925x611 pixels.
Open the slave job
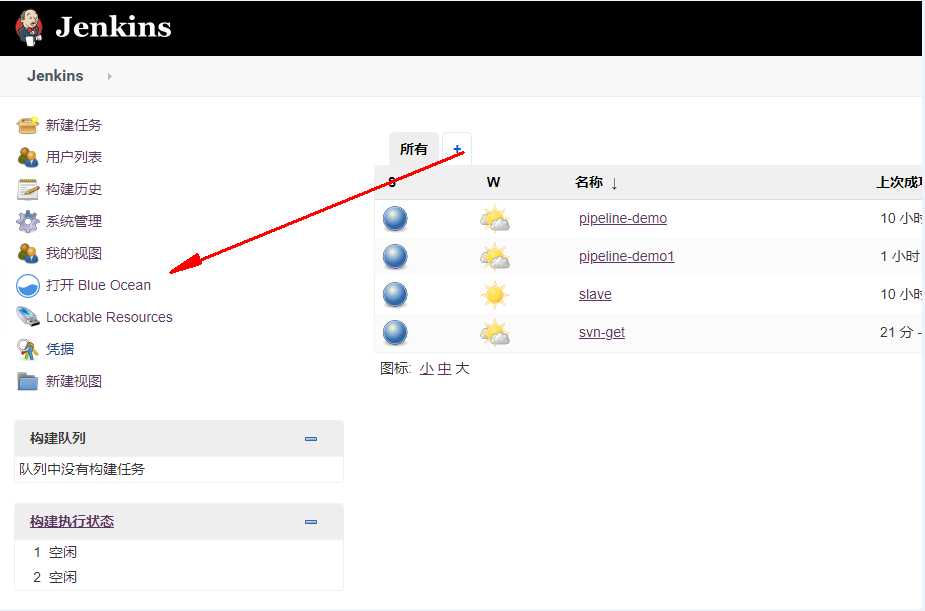pyautogui.click(x=595, y=294)
